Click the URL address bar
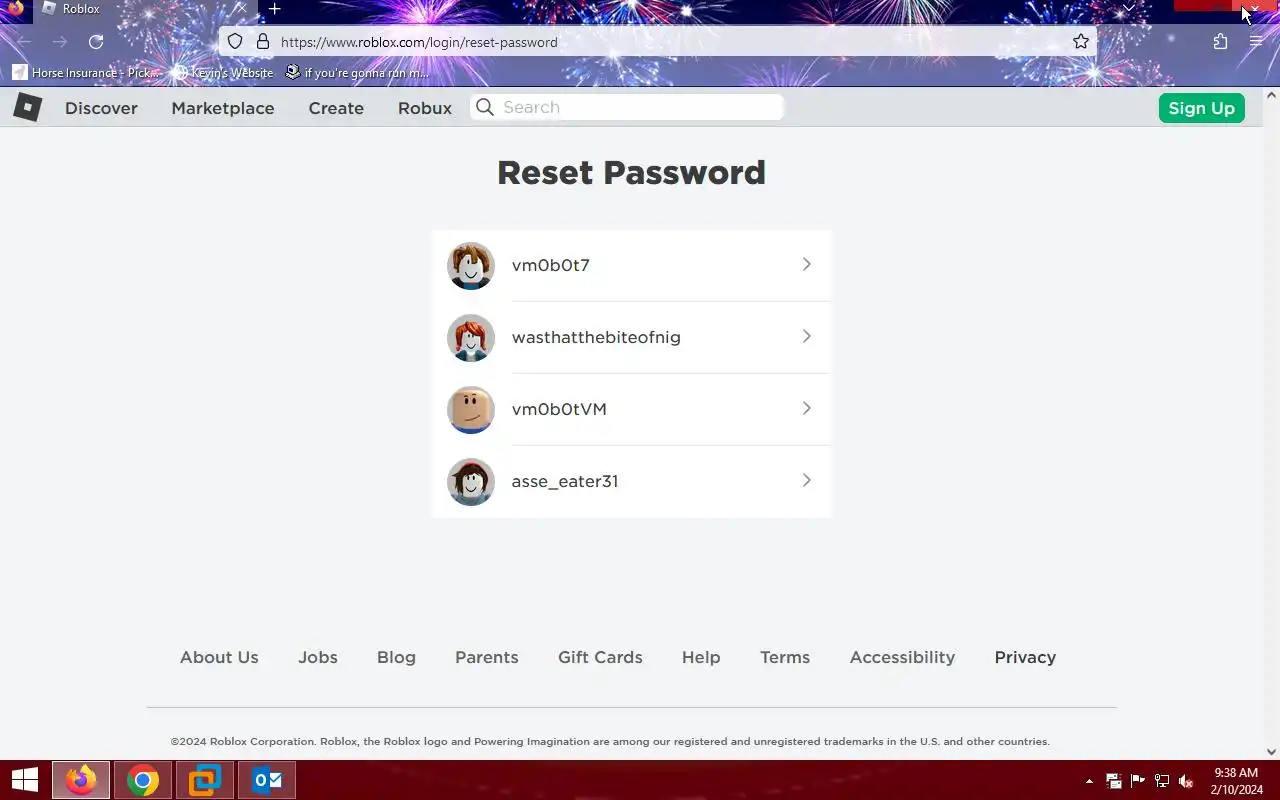The image size is (1280, 800). coord(660,42)
